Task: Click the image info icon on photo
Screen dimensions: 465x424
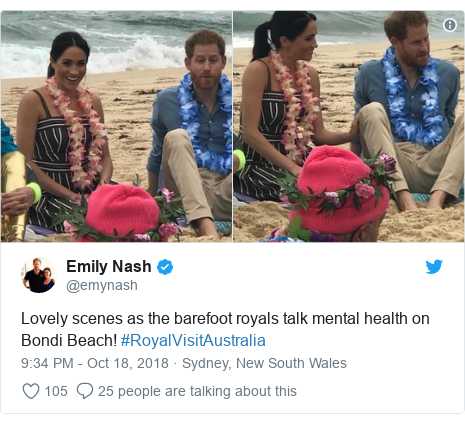Action: (450, 25)
